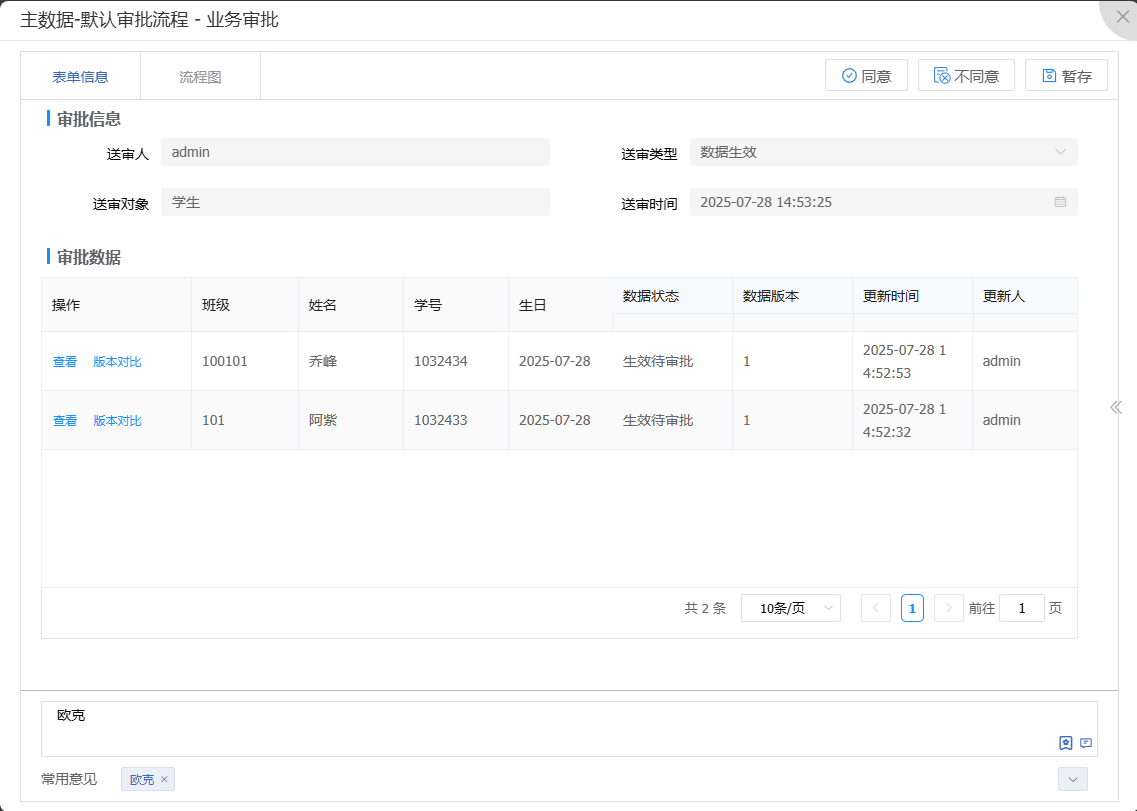Go to the previous page of results
1137x811 pixels.
tap(875, 608)
